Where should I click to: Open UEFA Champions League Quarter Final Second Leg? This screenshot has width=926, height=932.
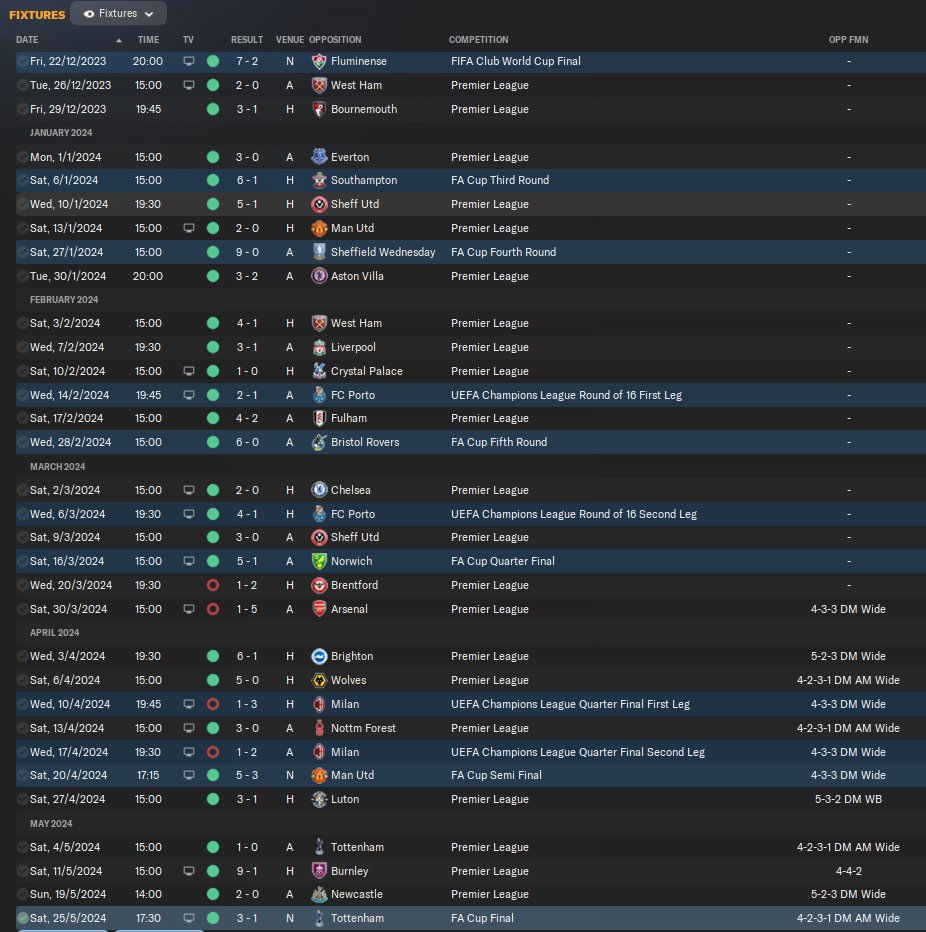pyautogui.click(x=578, y=752)
